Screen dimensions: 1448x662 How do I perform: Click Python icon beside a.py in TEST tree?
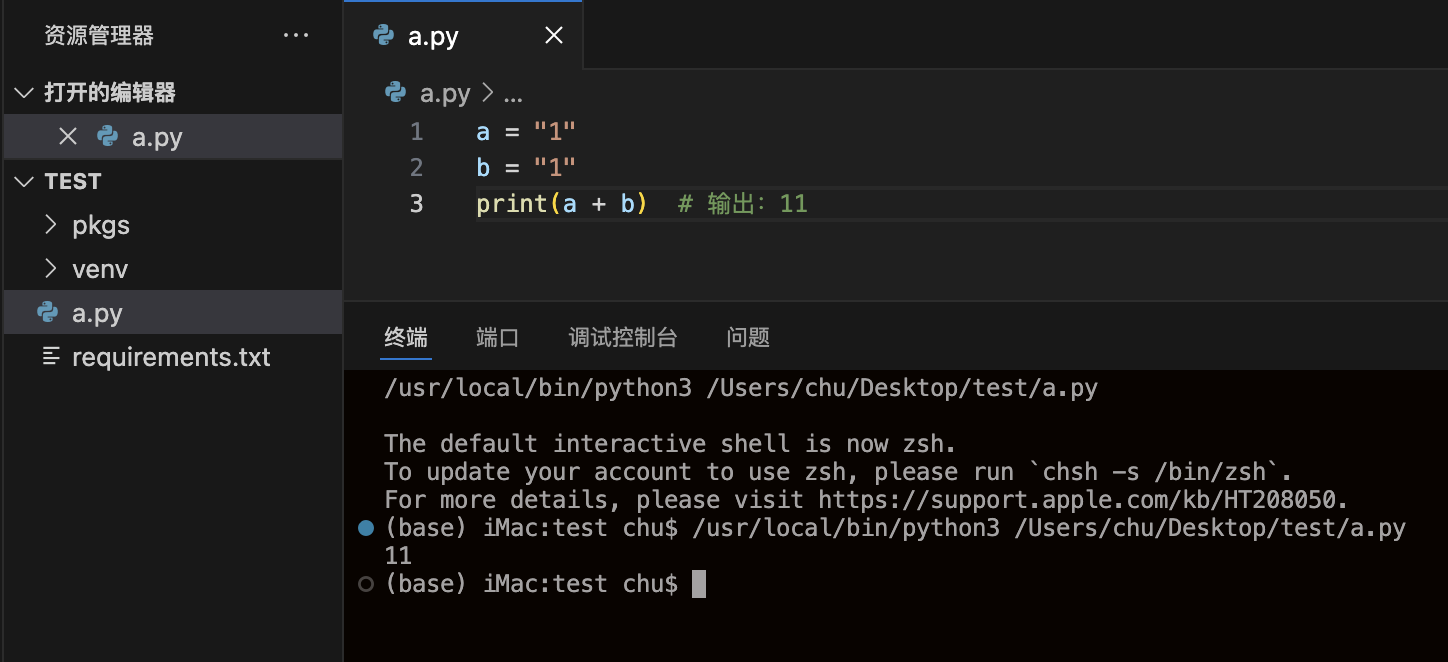pos(47,313)
